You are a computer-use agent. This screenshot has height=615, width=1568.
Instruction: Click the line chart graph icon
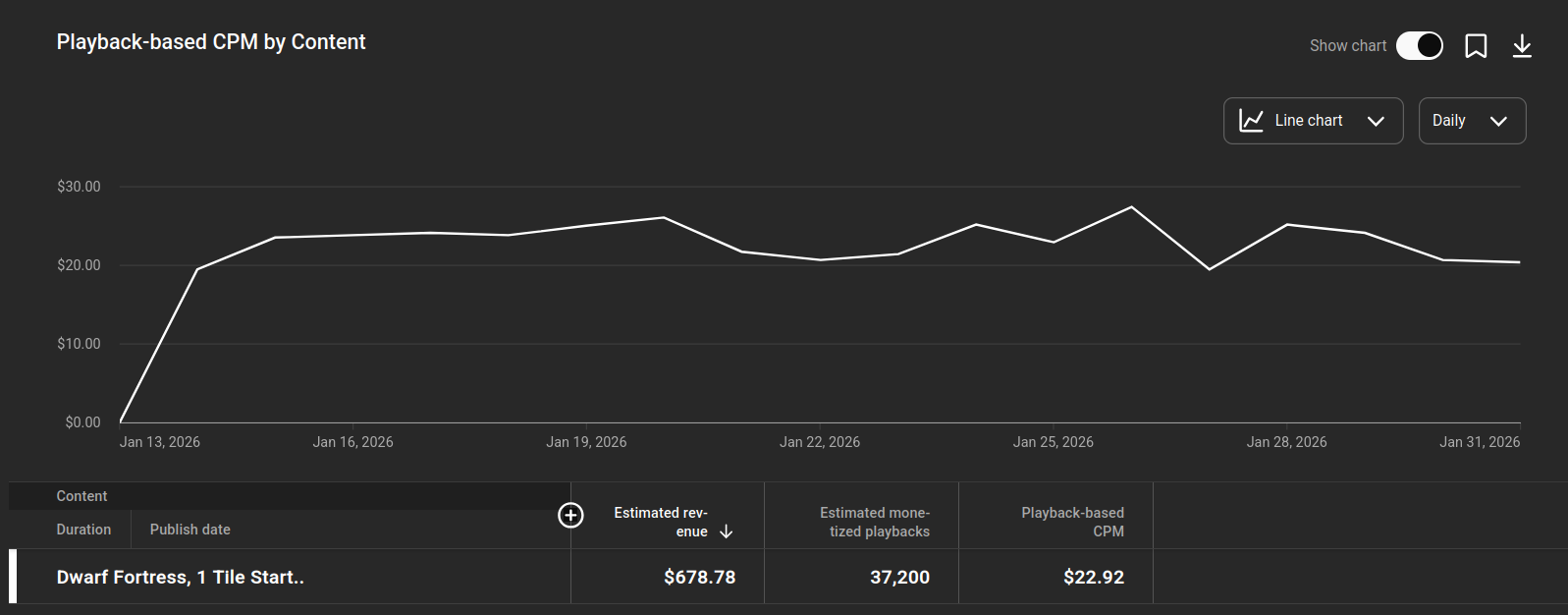1251,121
